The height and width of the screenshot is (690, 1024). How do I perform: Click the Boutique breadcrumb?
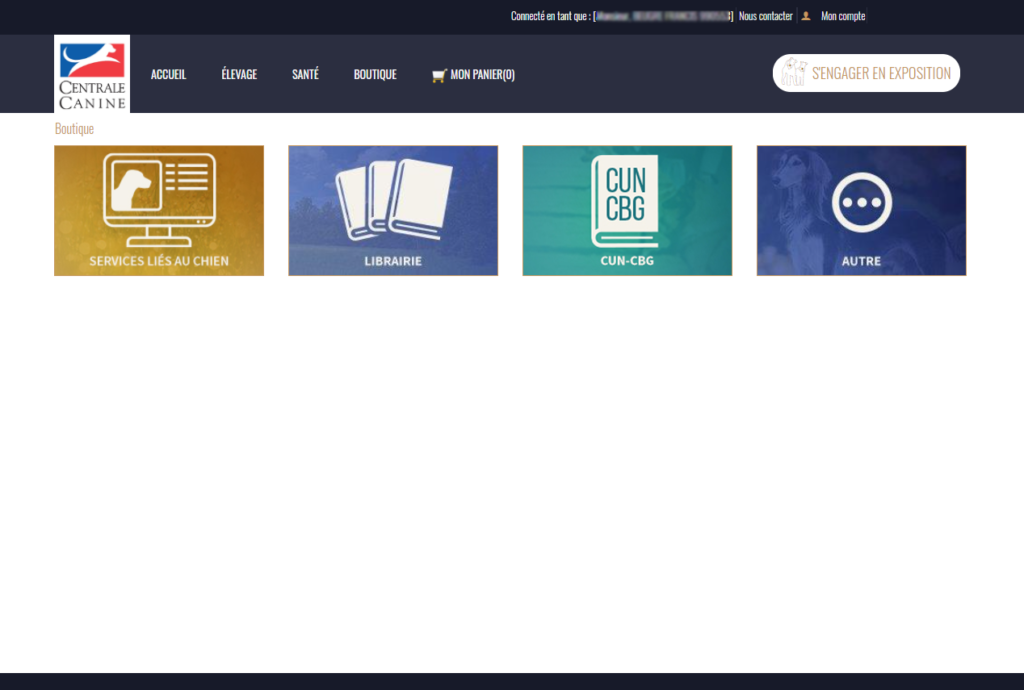tap(74, 129)
